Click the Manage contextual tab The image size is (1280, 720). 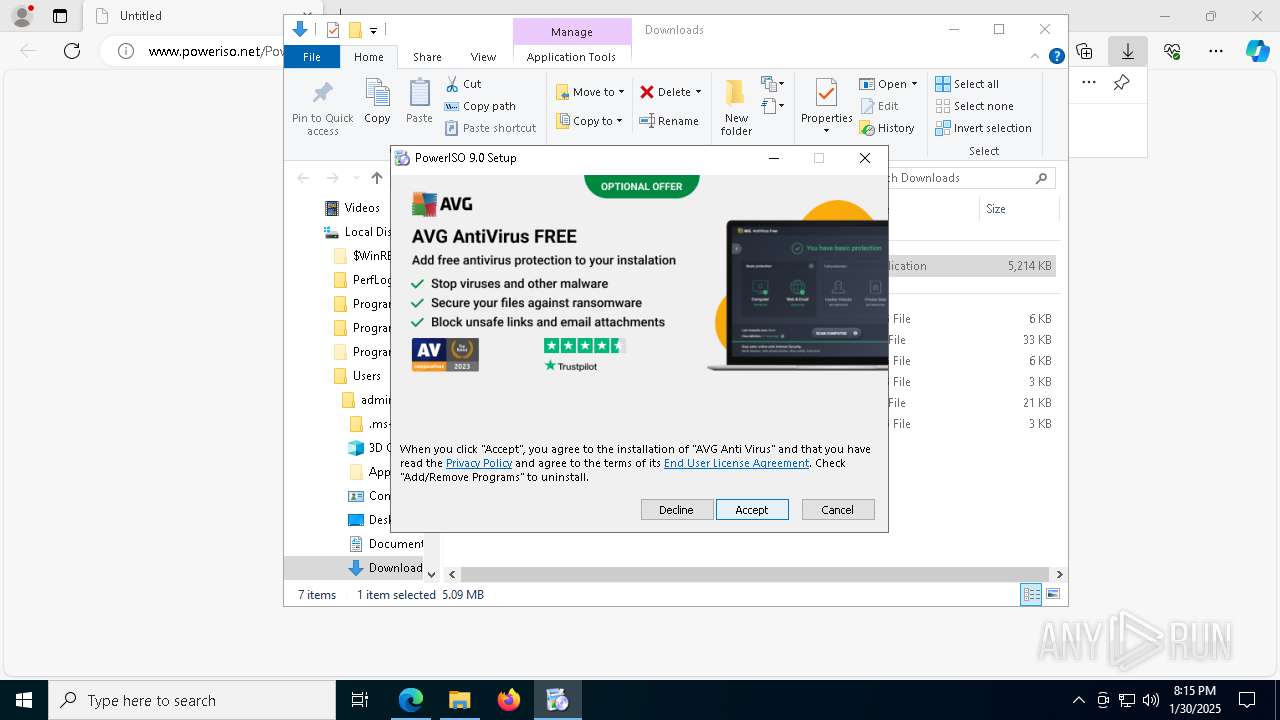pyautogui.click(x=572, y=32)
